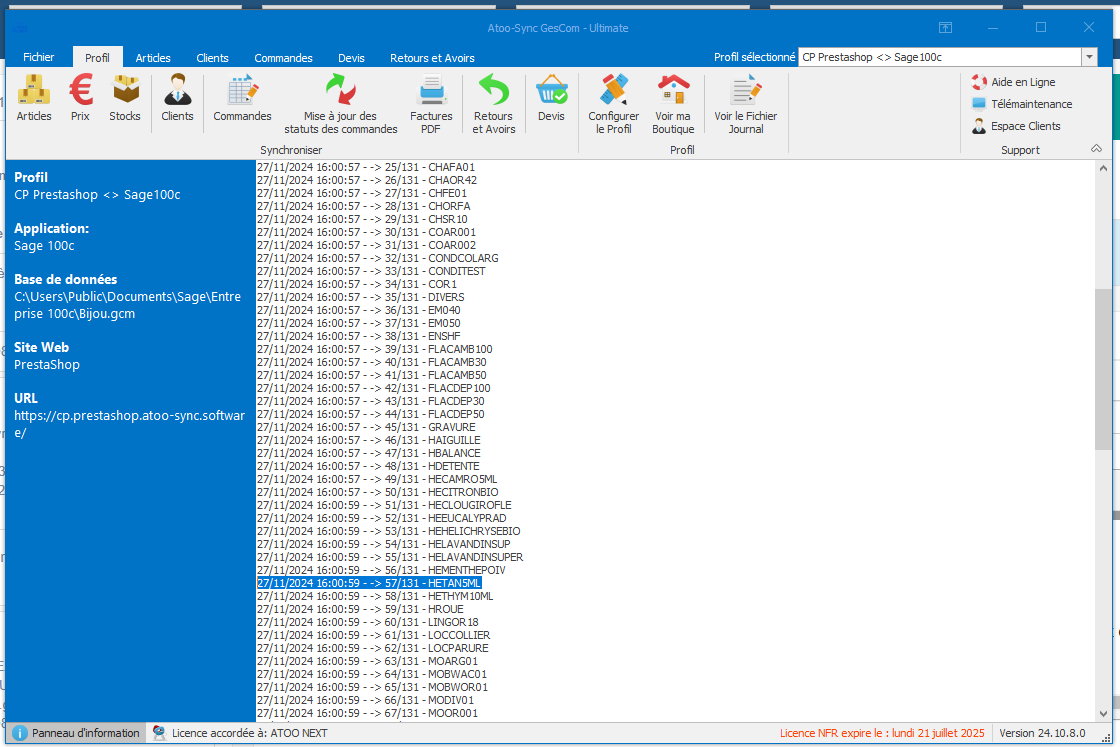
Task: Click the Panneau d'information button
Action: [76, 733]
